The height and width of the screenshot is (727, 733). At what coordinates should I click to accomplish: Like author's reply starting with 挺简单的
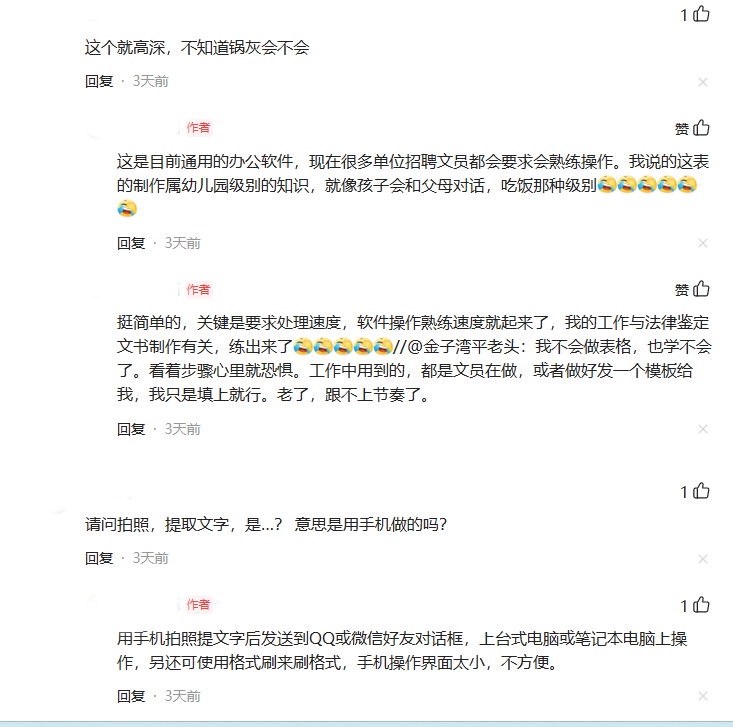[701, 289]
